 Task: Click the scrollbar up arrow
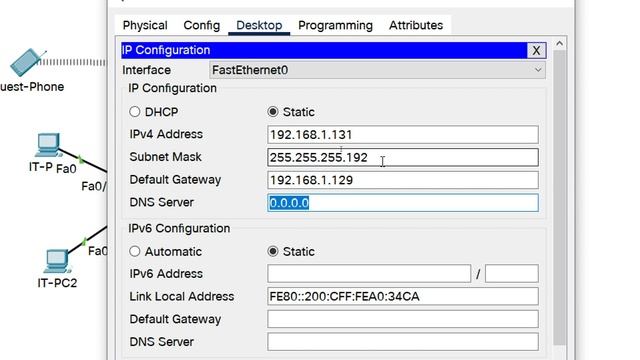click(x=560, y=43)
